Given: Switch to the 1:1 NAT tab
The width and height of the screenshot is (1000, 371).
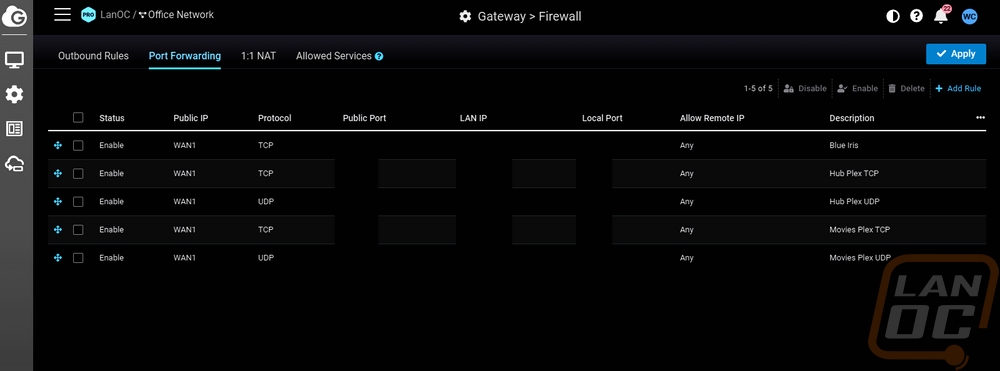Looking at the screenshot, I should (258, 56).
